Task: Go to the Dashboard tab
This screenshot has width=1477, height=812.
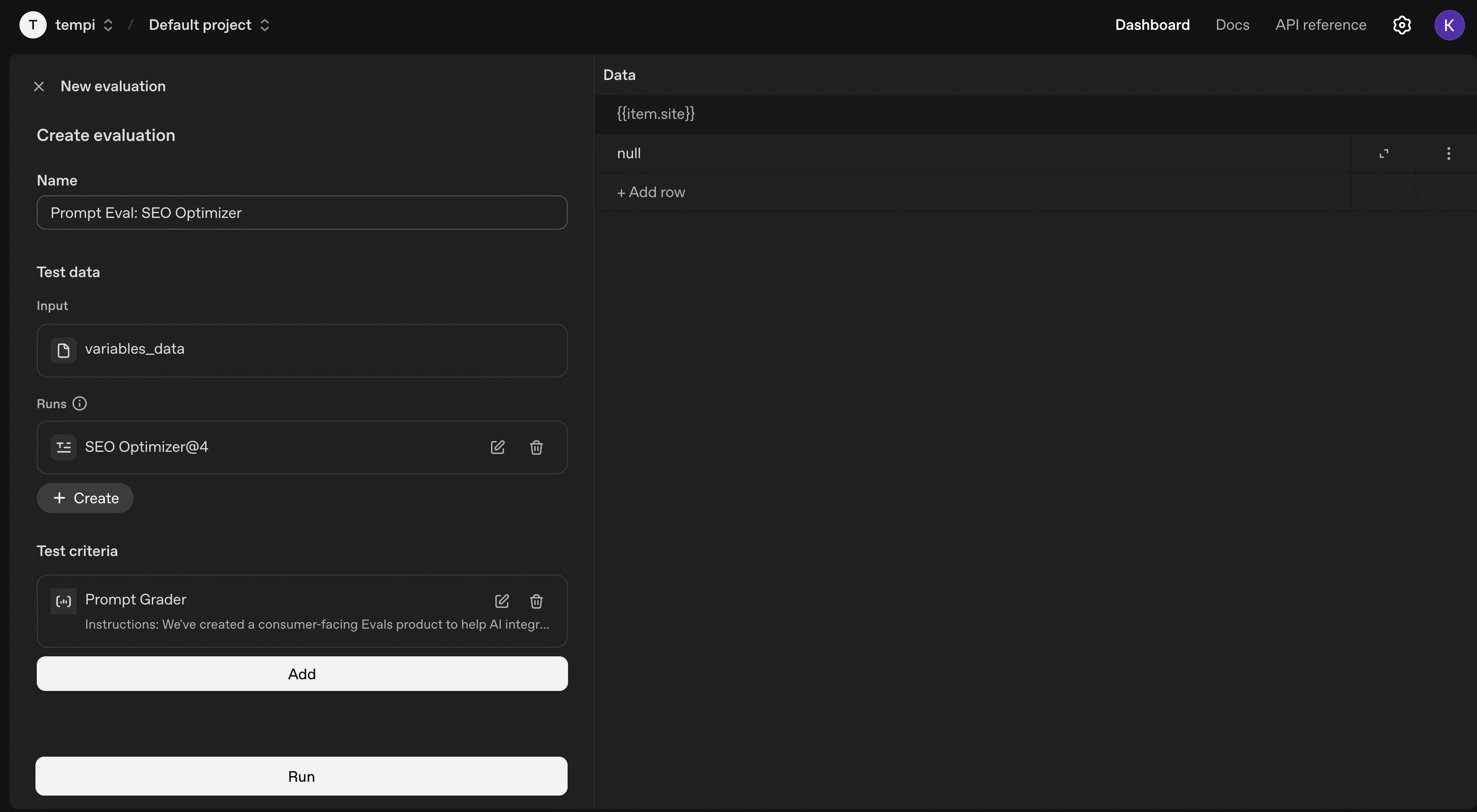Action: coord(1152,25)
